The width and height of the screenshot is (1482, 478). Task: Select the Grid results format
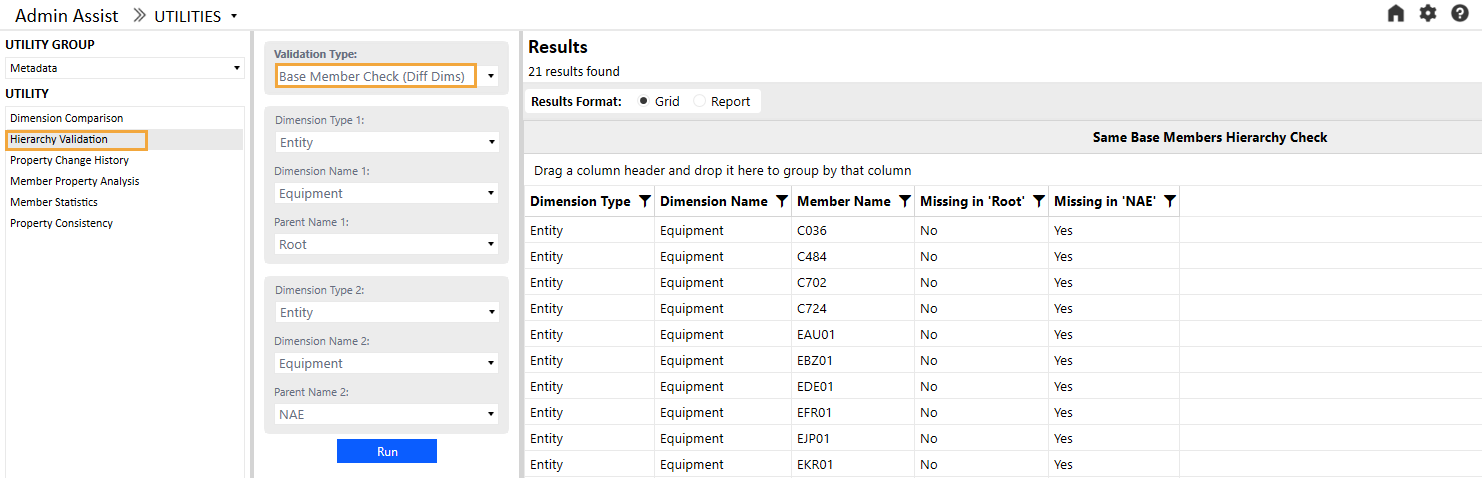643,101
